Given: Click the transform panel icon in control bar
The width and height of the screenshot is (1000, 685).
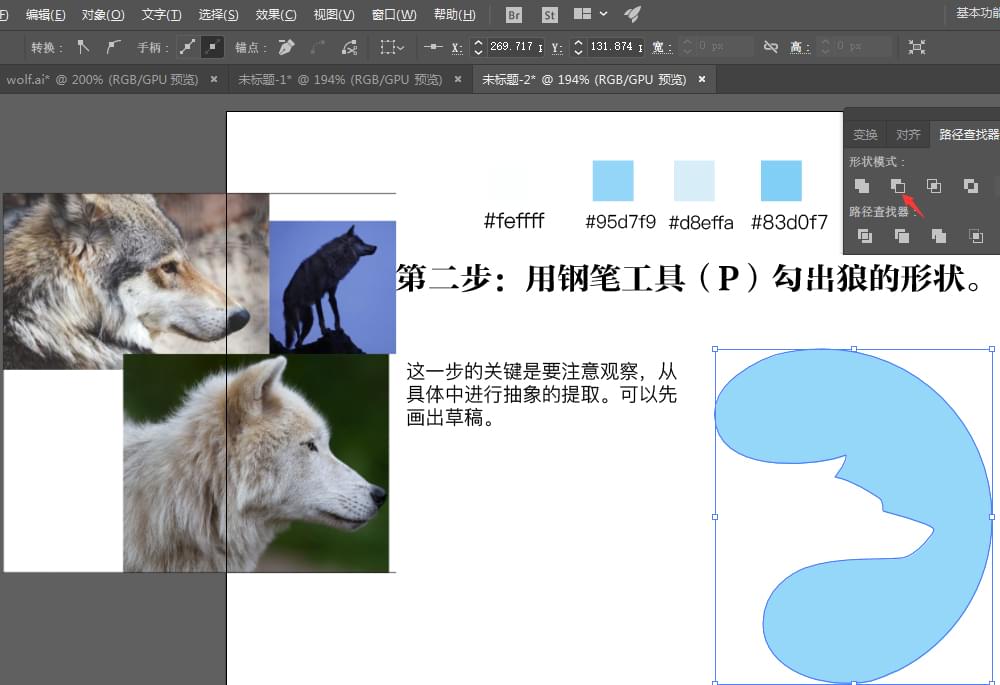Looking at the screenshot, I should (x=916, y=47).
